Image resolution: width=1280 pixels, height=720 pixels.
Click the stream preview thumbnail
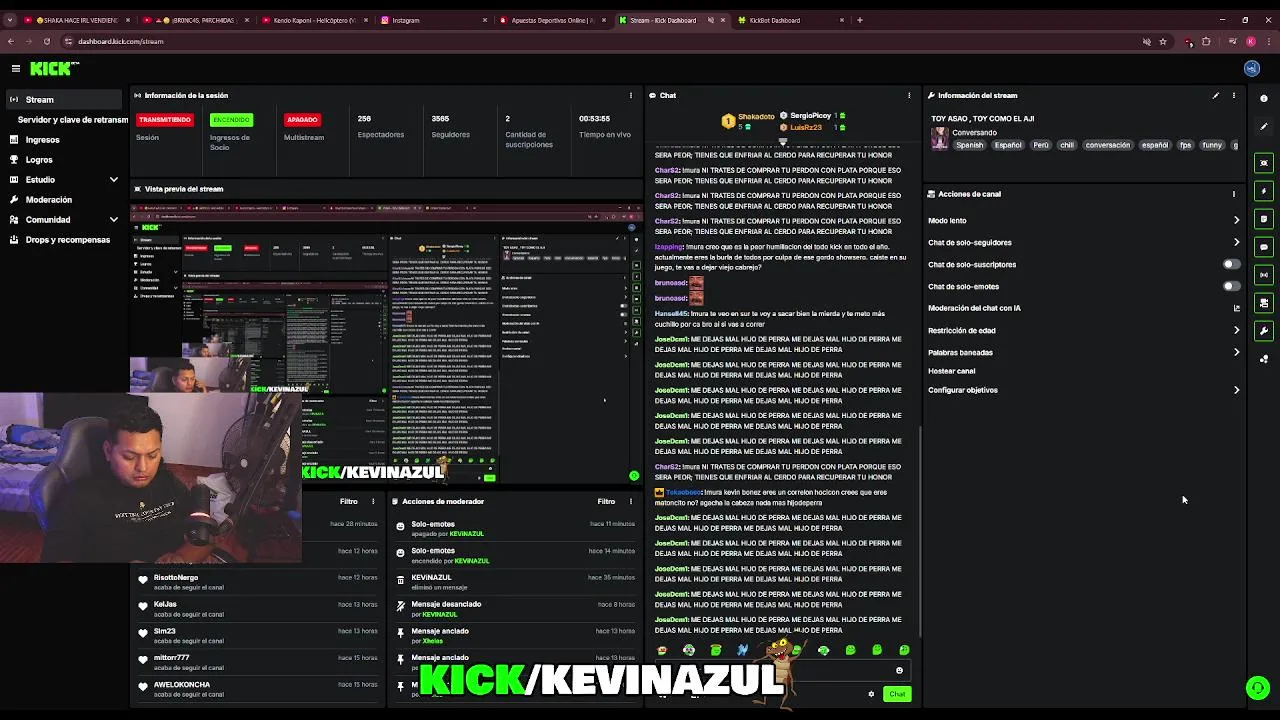(x=387, y=345)
